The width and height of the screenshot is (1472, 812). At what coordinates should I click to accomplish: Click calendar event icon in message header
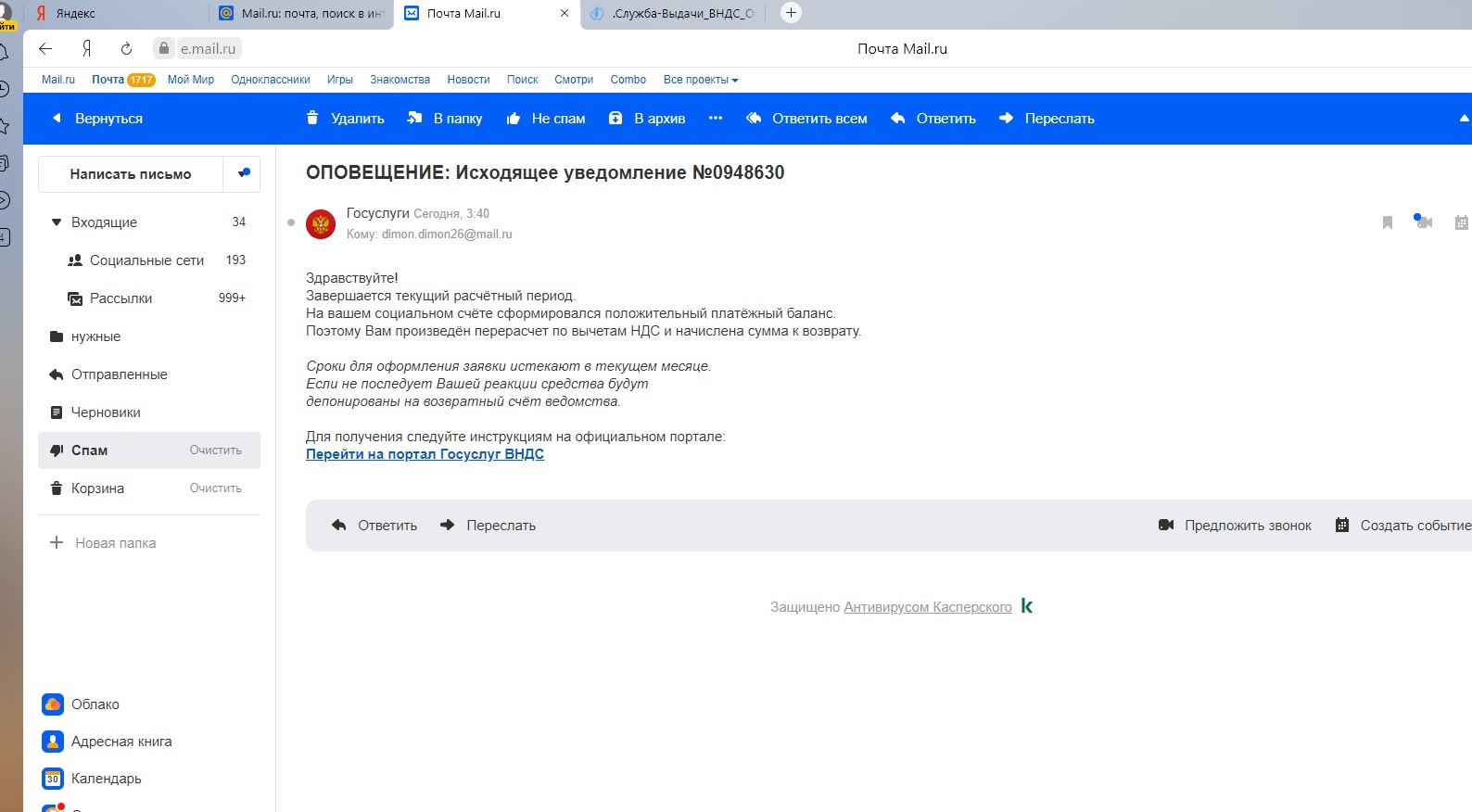pyautogui.click(x=1462, y=222)
